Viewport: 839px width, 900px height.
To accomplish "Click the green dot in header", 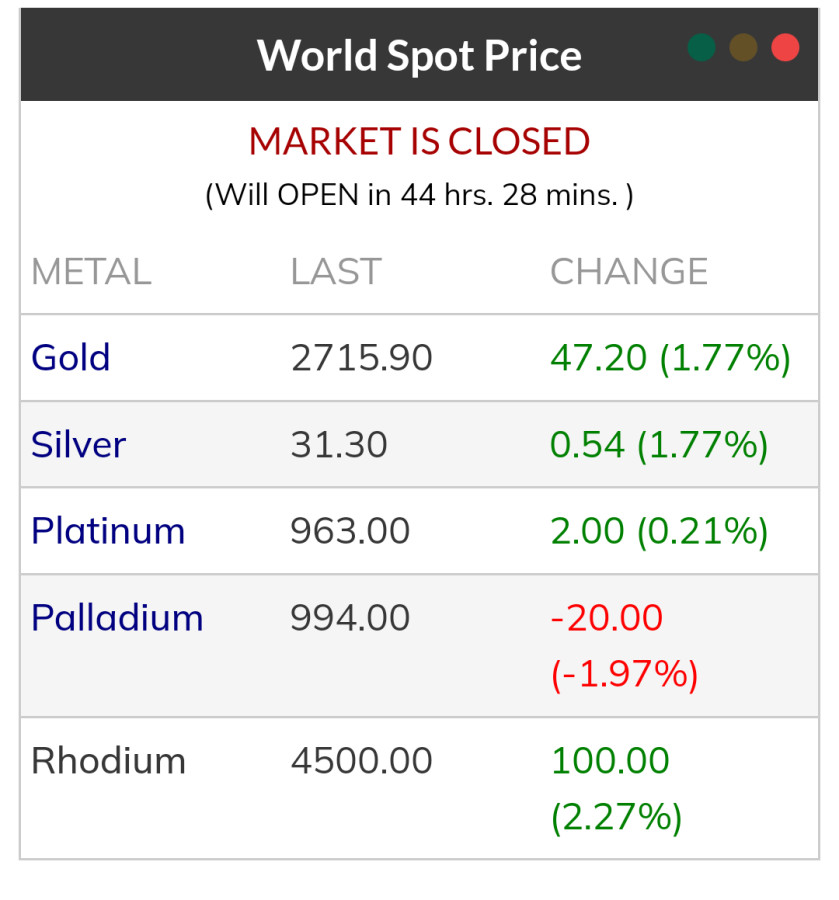I will click(701, 47).
